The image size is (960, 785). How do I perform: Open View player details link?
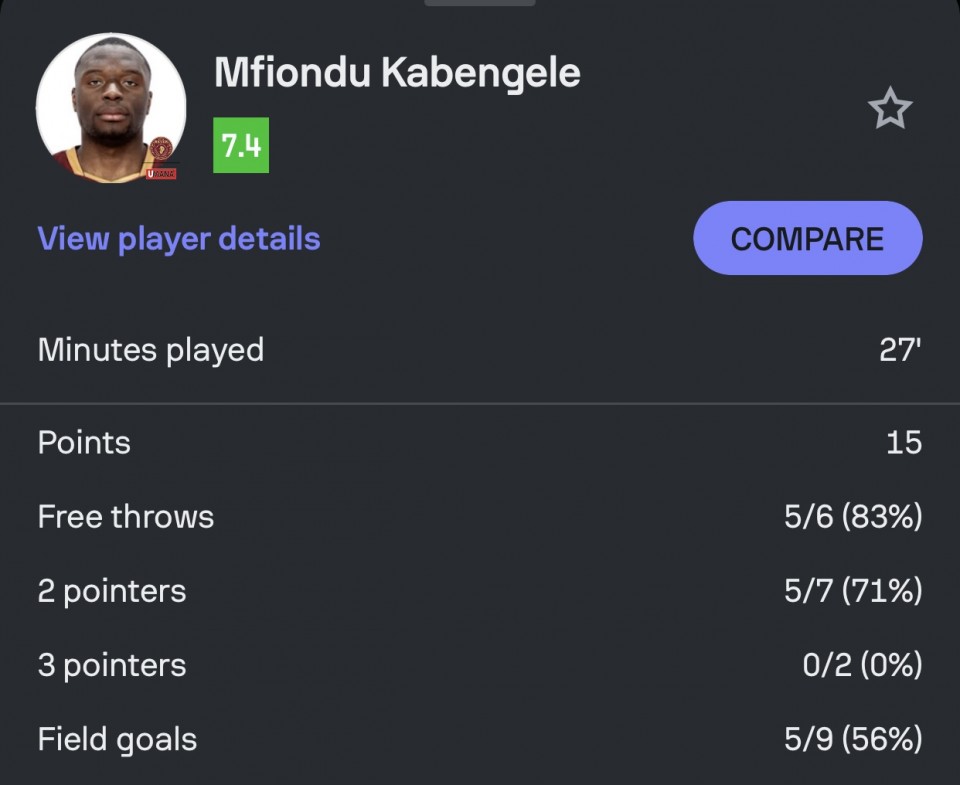coord(179,238)
